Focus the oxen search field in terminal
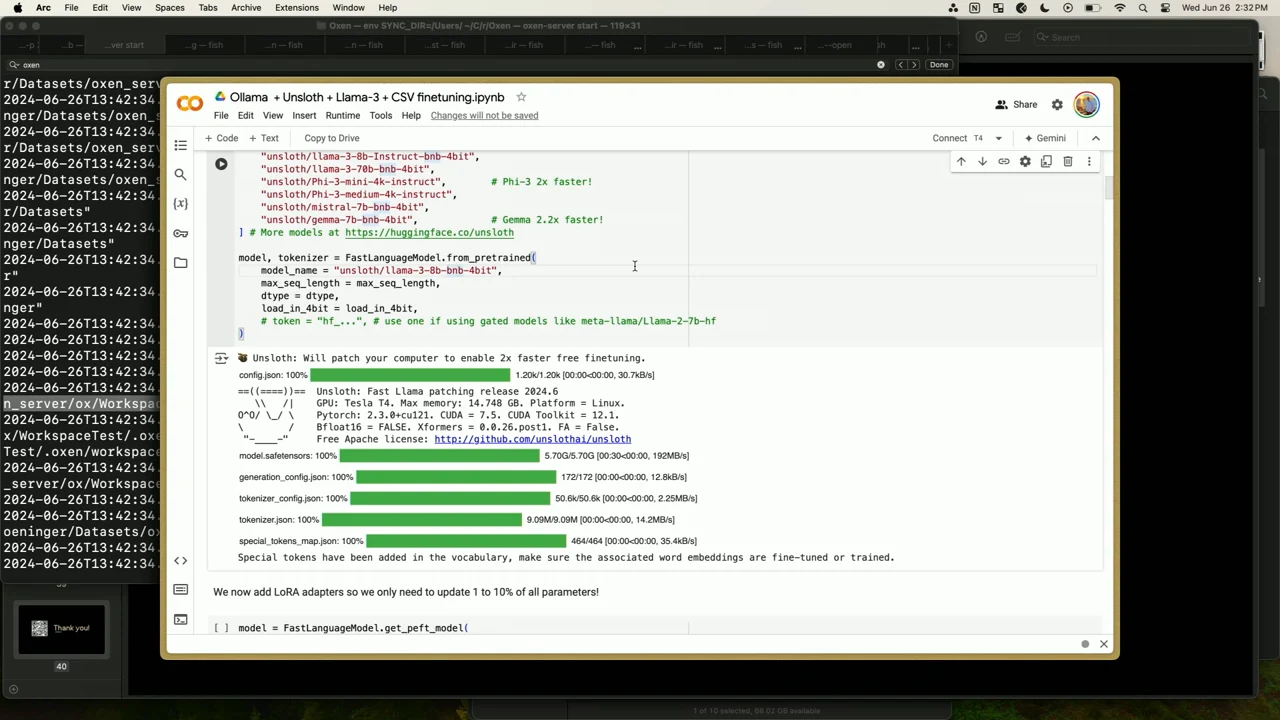The width and height of the screenshot is (1280, 720). tap(445, 65)
